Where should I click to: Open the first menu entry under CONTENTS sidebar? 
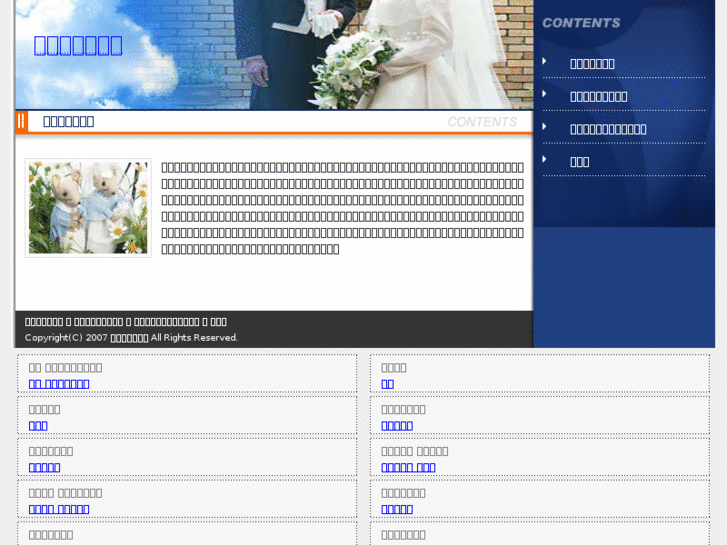pos(592,64)
